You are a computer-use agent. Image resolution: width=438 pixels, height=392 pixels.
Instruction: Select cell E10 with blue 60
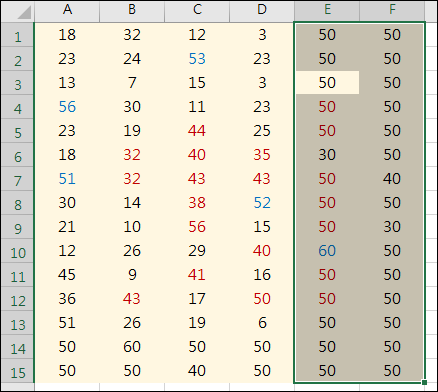point(327,251)
